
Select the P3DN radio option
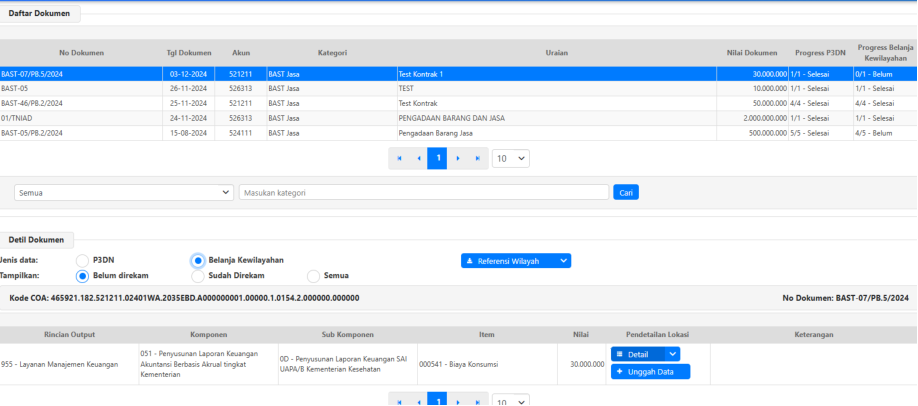click(x=83, y=261)
